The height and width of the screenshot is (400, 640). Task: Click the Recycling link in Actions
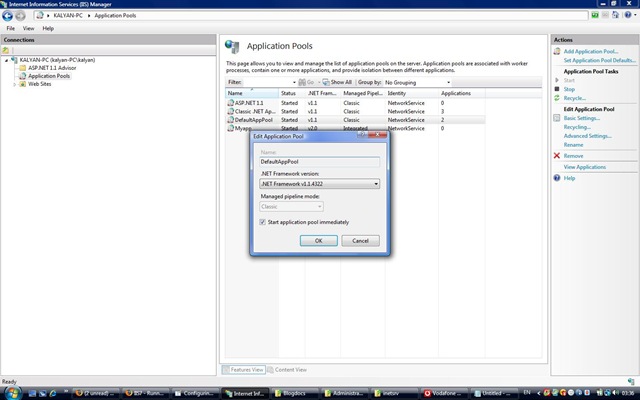point(577,127)
